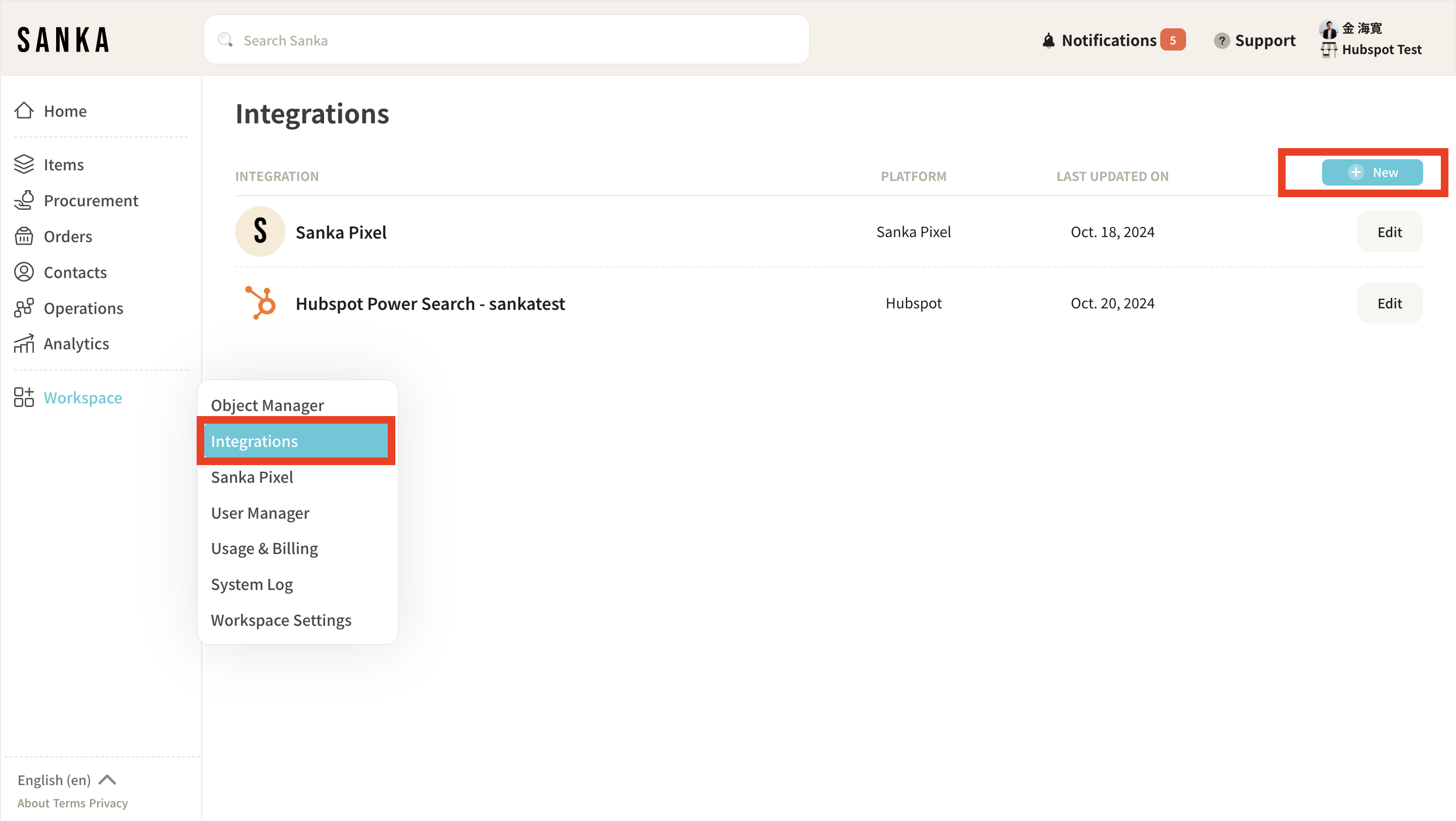Select Object Manager from Workspace menu
Screen dimensions: 1456x821
[x=267, y=405]
